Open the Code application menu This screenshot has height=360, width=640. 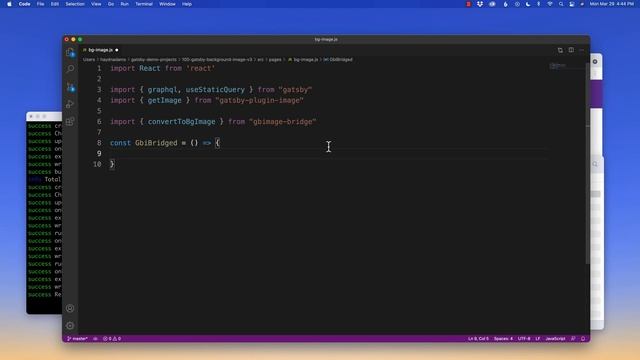[24, 4]
